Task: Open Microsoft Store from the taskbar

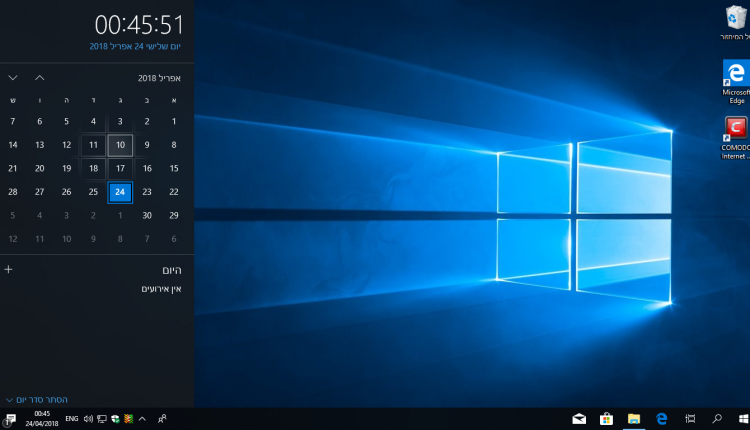Action: click(607, 419)
